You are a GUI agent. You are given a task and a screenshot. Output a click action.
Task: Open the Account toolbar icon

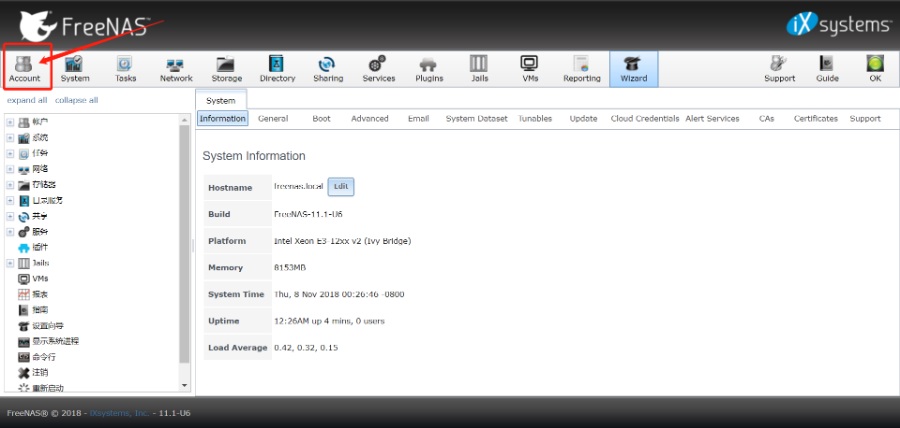24,69
